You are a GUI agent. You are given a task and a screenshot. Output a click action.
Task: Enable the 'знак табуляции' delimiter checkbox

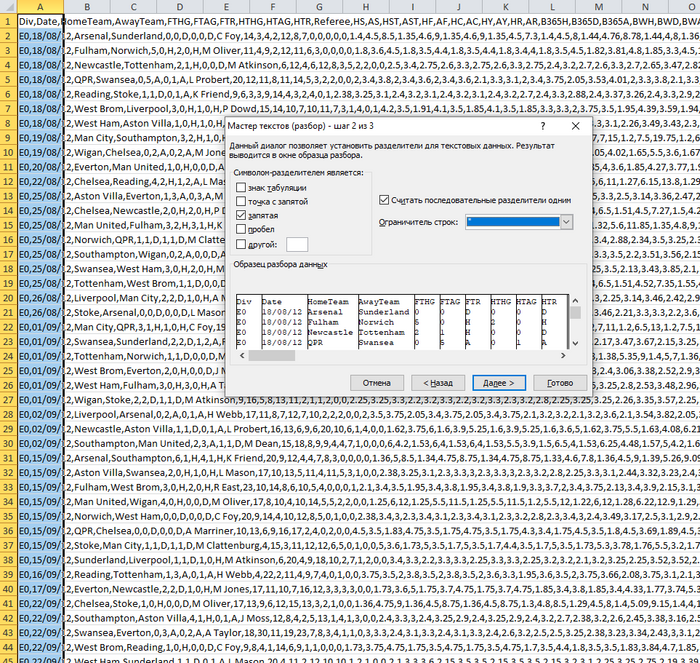click(241, 188)
